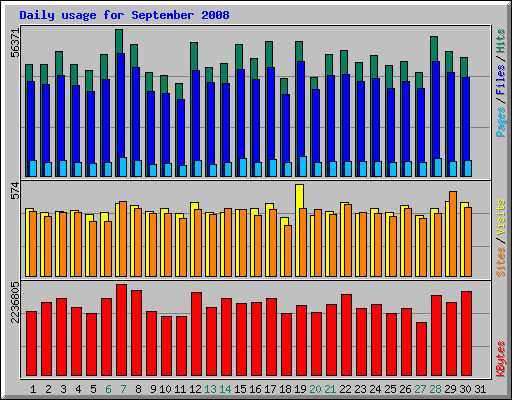Select the tallest orange Sites bar on day 29

pyautogui.click(x=453, y=234)
